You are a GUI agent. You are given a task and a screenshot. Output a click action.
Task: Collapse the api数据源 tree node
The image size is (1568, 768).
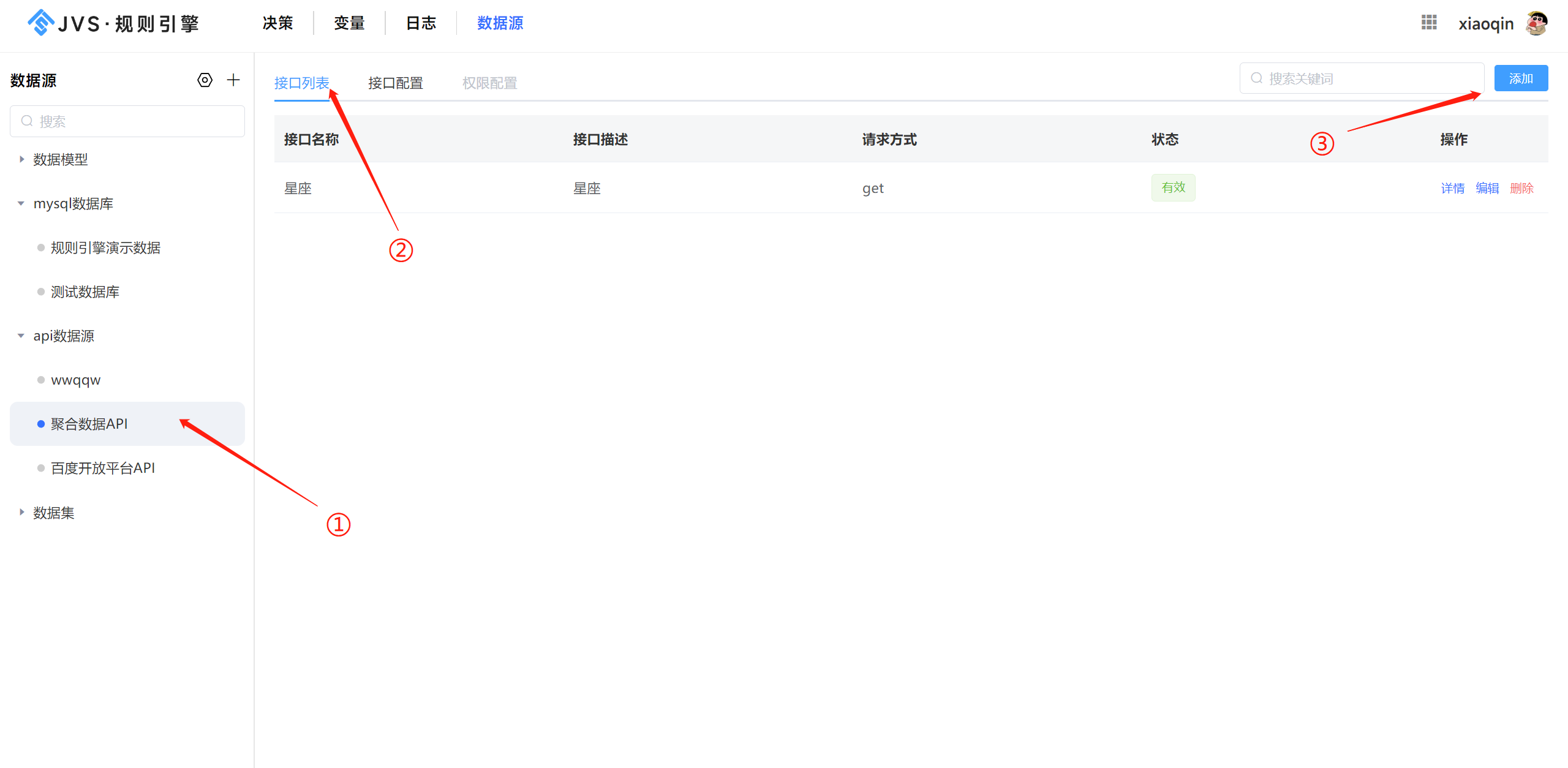click(21, 336)
